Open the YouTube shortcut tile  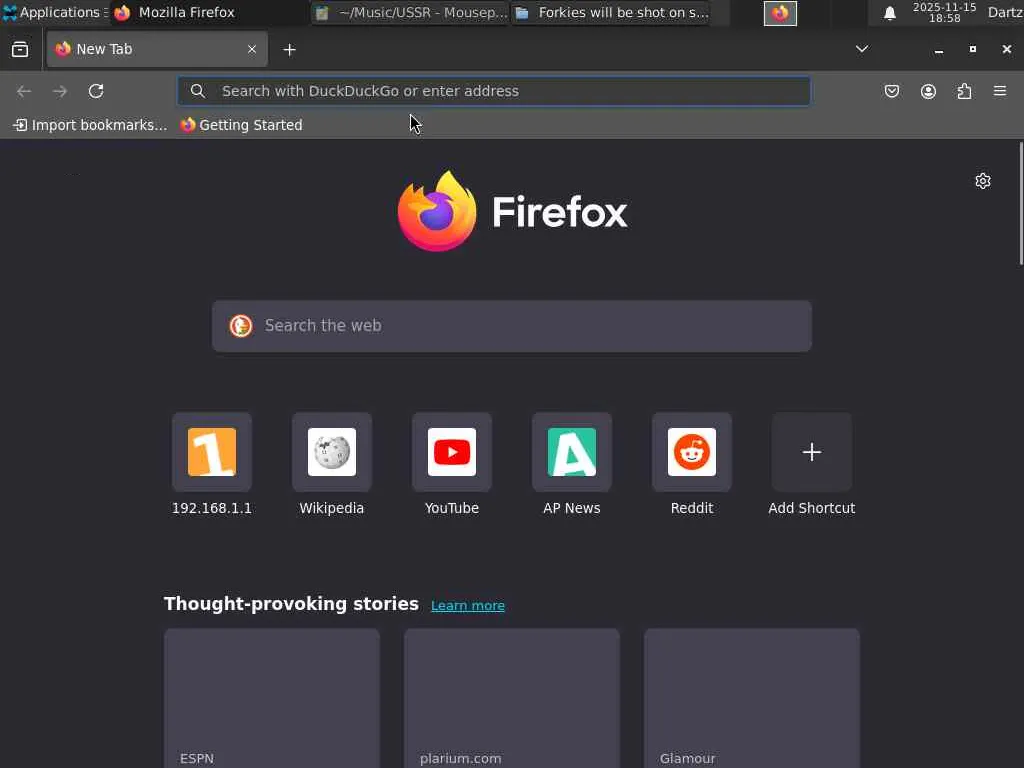[x=452, y=452]
